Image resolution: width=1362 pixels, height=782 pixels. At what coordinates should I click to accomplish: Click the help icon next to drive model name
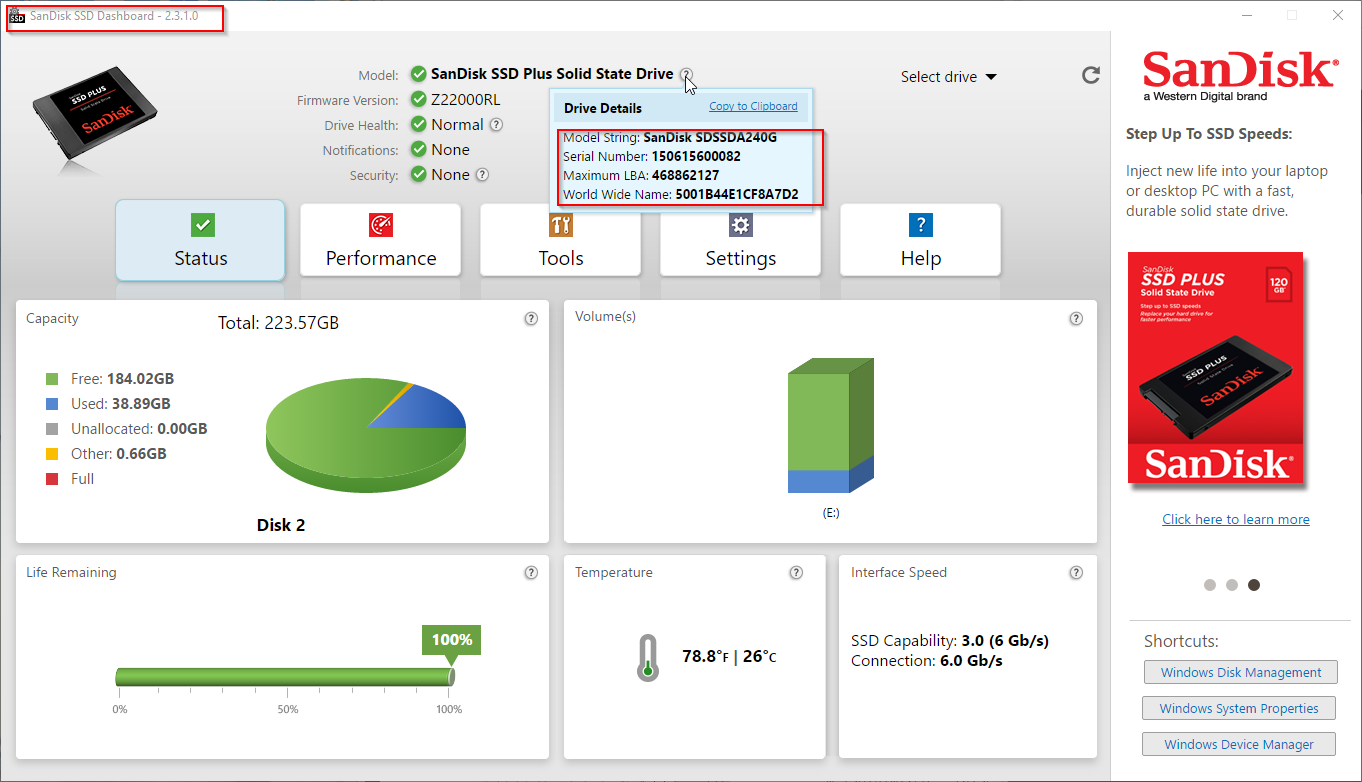tap(686, 75)
